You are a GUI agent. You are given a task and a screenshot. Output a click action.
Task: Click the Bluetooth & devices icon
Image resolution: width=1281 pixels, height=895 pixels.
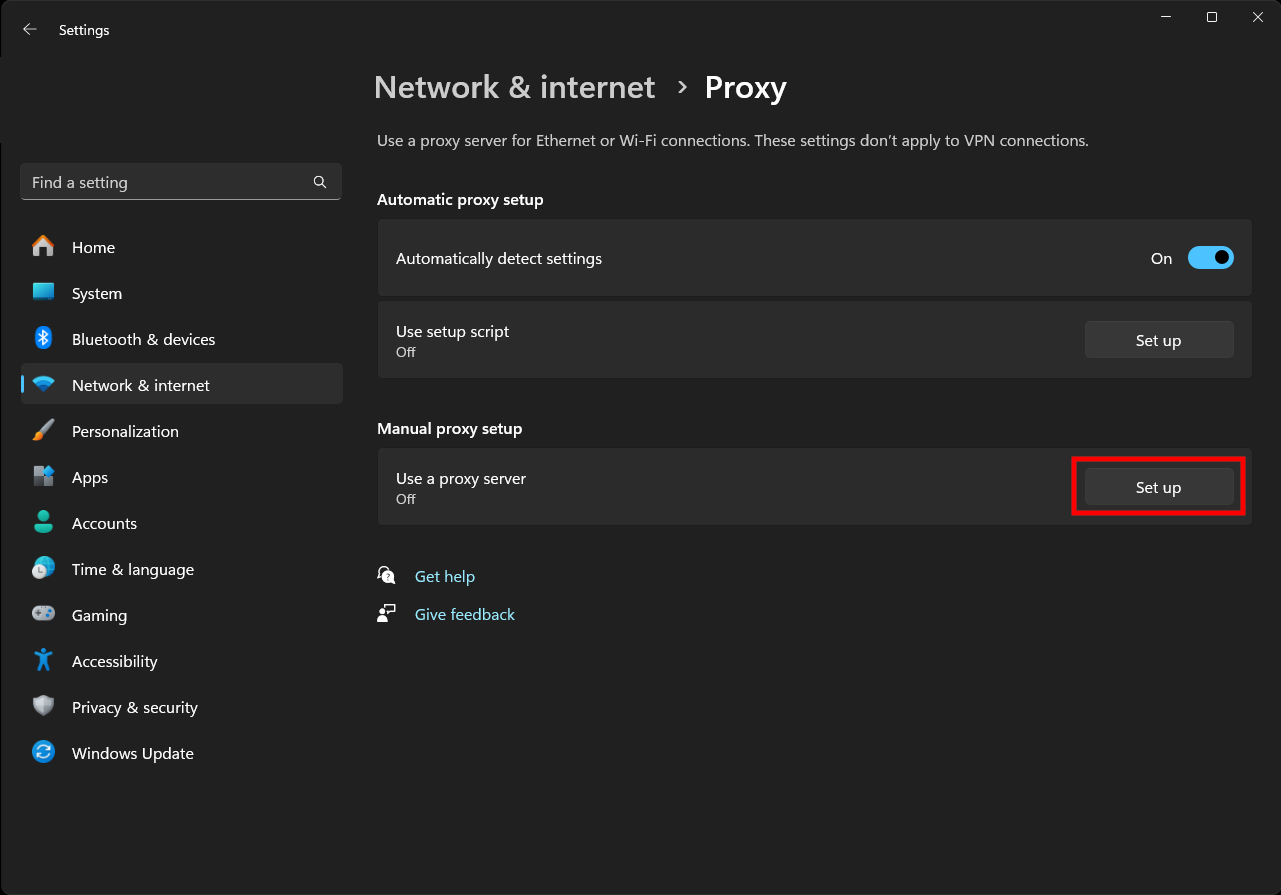[43, 339]
